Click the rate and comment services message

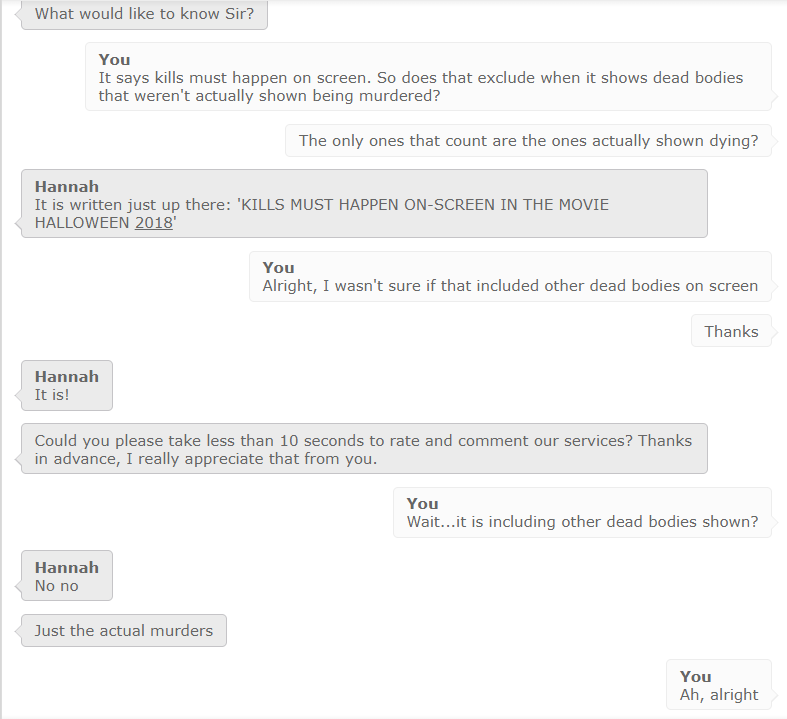tap(364, 449)
